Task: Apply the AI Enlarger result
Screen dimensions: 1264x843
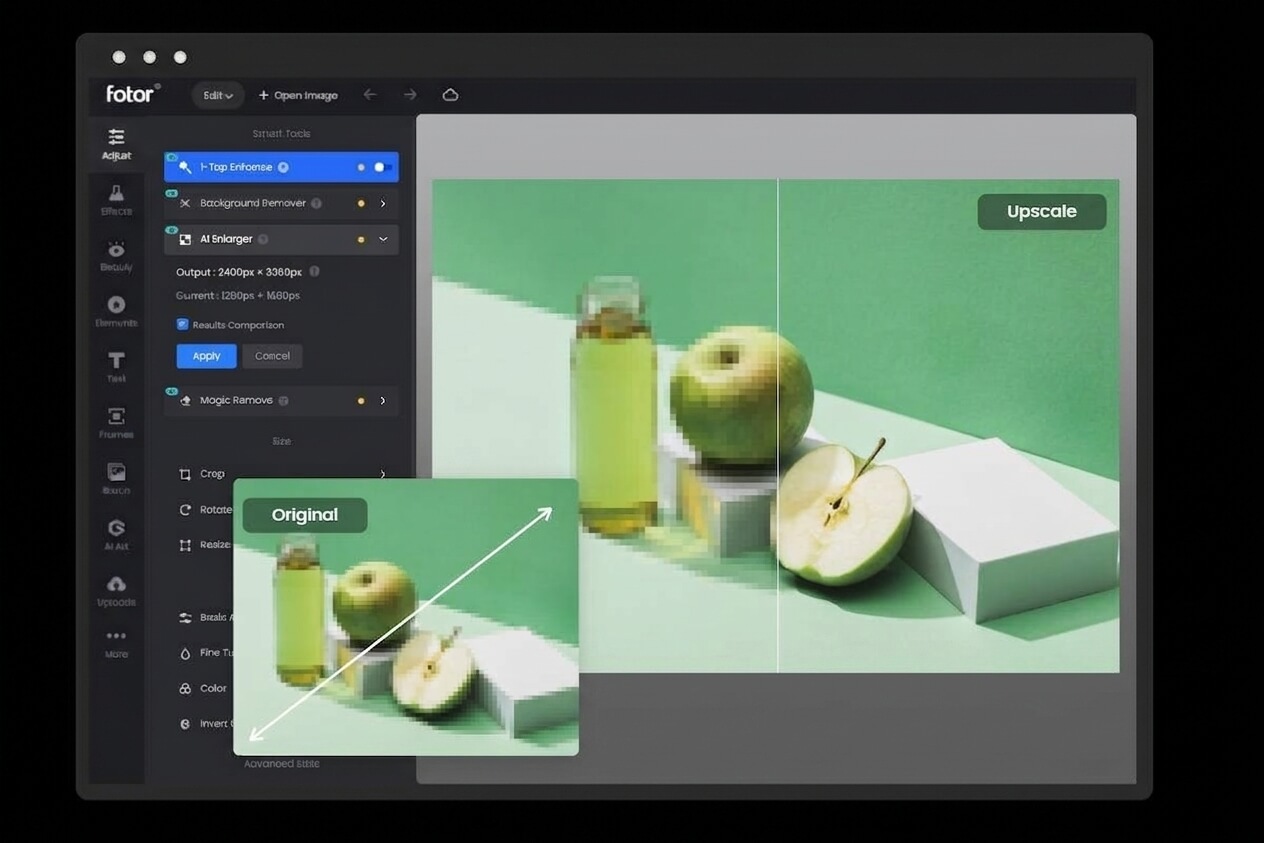Action: [206, 356]
